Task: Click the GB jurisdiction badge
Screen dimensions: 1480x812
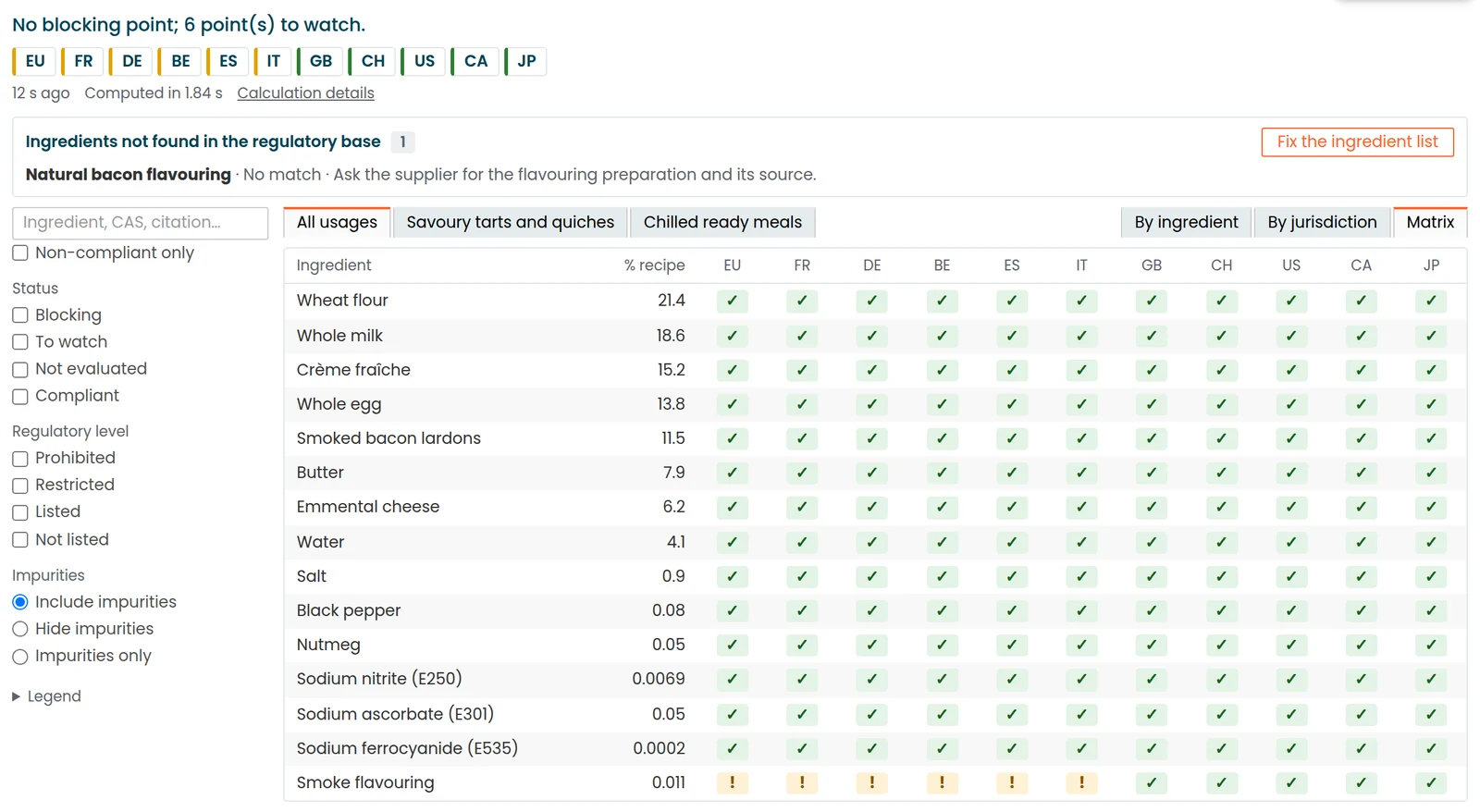Action: pyautogui.click(x=320, y=61)
